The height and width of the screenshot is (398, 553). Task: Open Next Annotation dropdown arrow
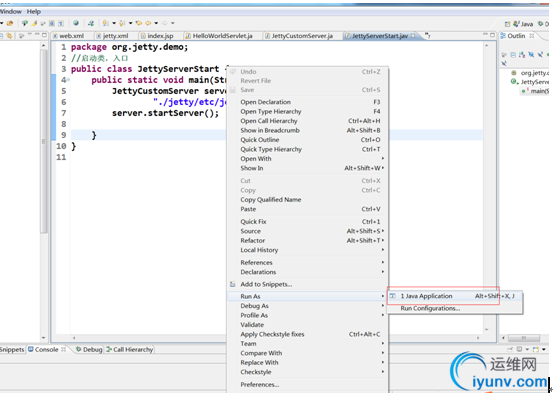114,23
